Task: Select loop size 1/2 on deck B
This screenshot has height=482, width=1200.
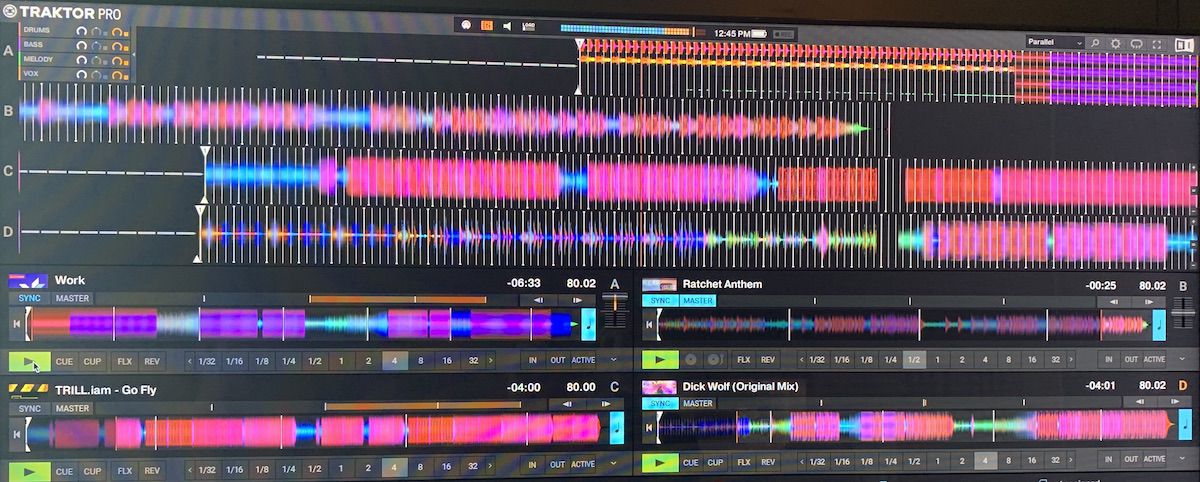Action: pyautogui.click(x=914, y=359)
